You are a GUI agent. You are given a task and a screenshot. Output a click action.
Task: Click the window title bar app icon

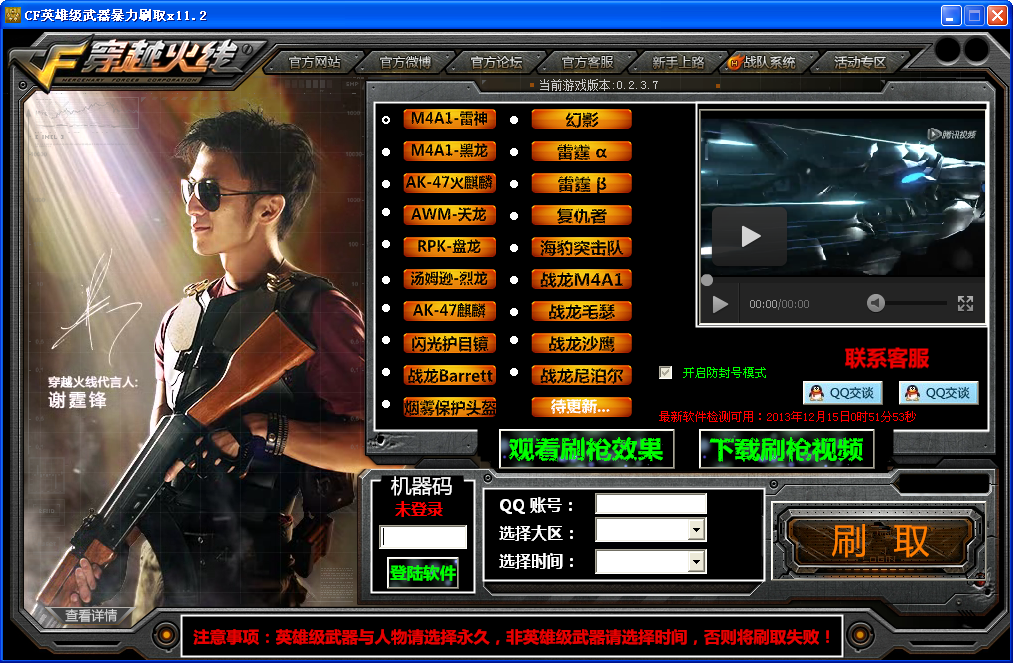point(12,15)
